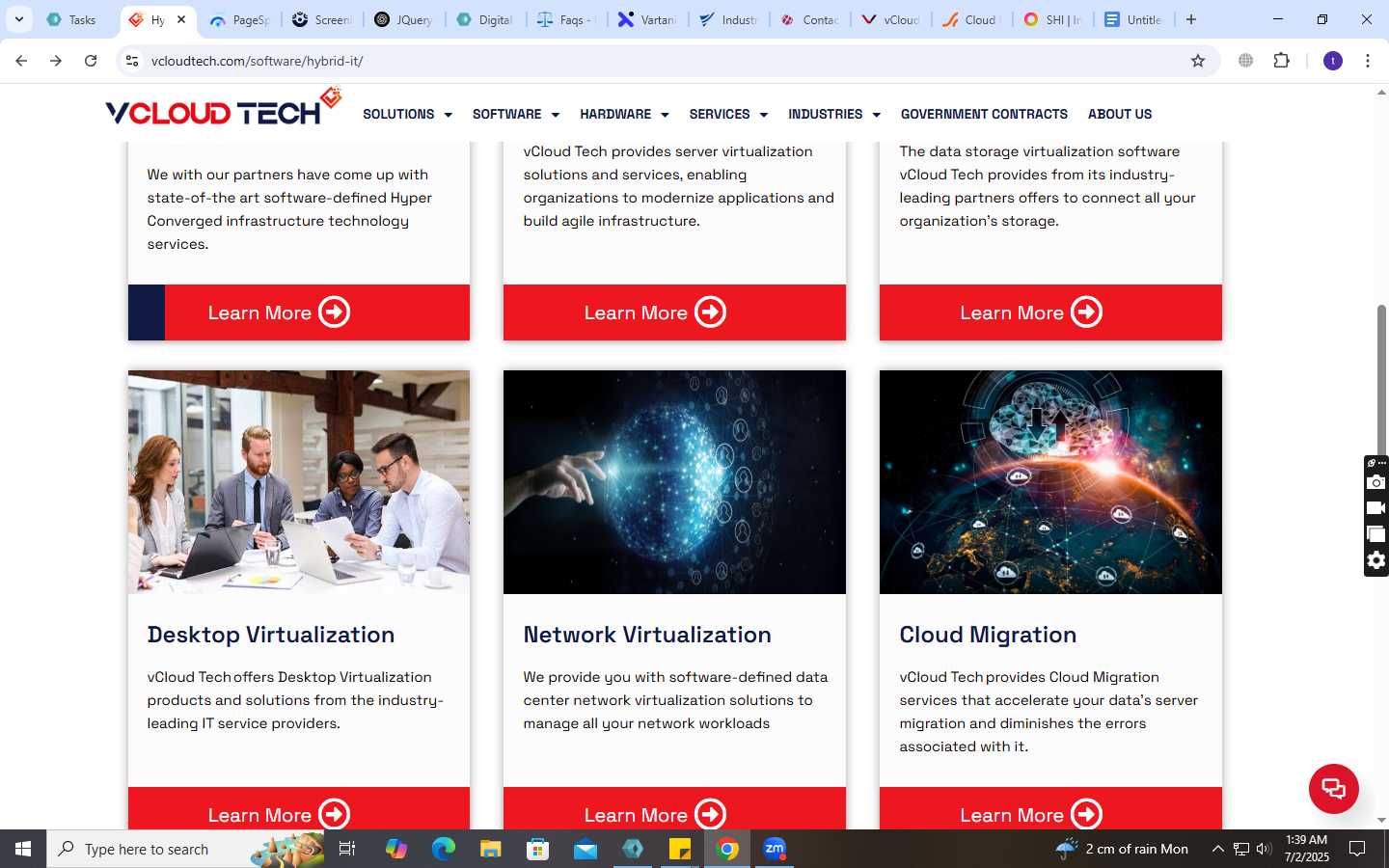Image resolution: width=1389 pixels, height=868 pixels.
Task: Expand the Services dropdown menu
Action: [728, 114]
